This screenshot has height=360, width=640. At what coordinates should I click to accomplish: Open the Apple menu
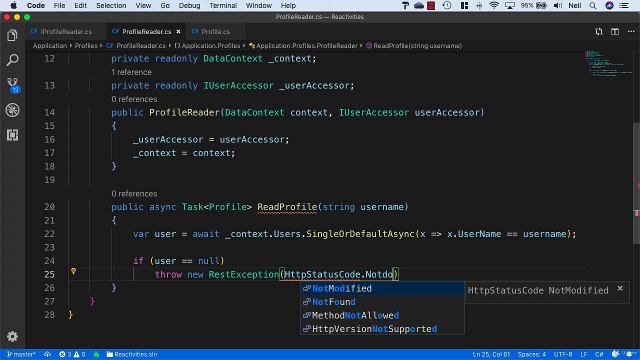(x=13, y=5)
